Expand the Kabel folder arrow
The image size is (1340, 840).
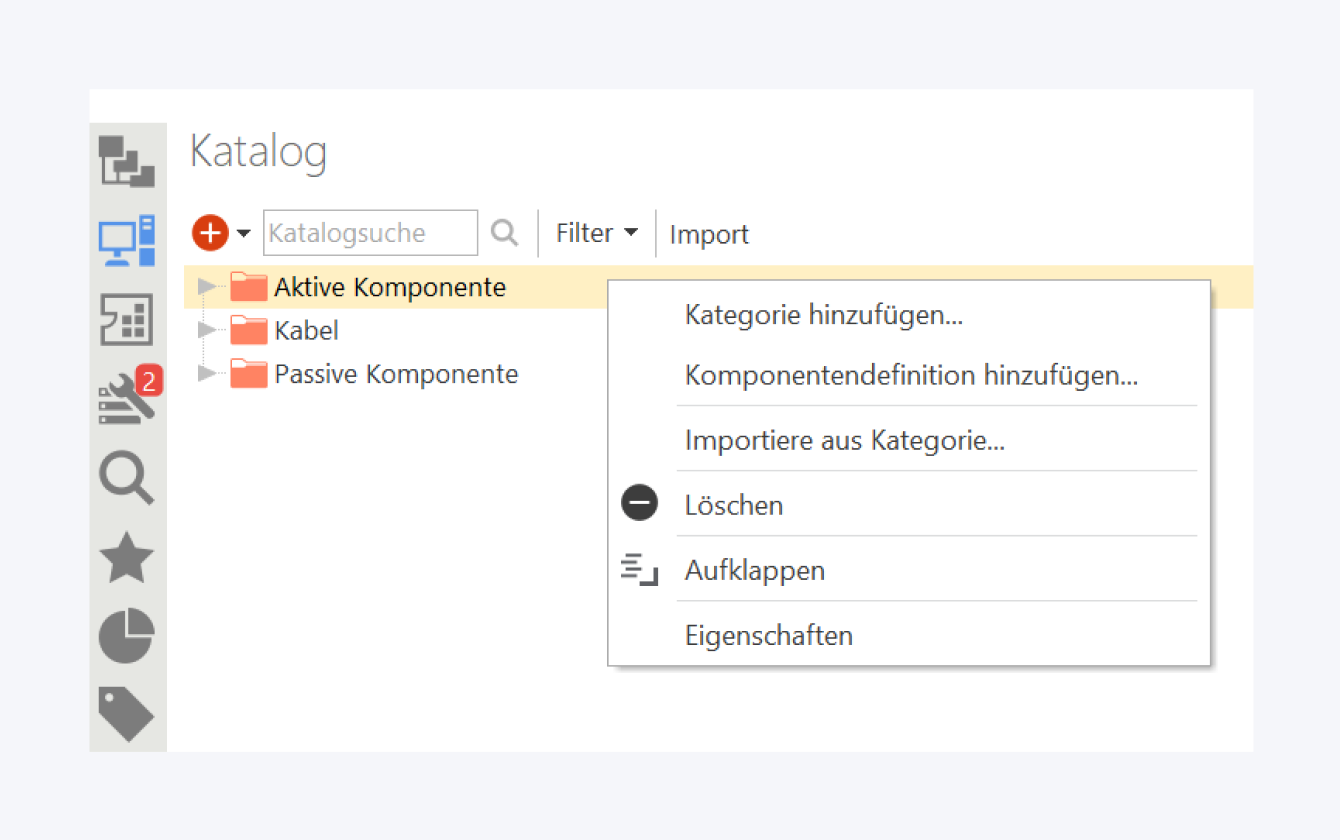click(206, 330)
